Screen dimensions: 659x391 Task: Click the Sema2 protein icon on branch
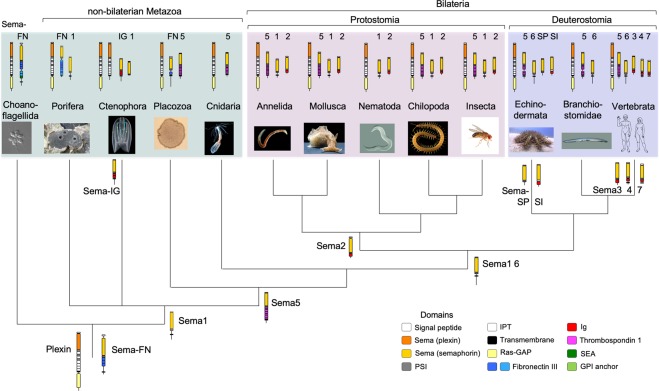click(351, 247)
